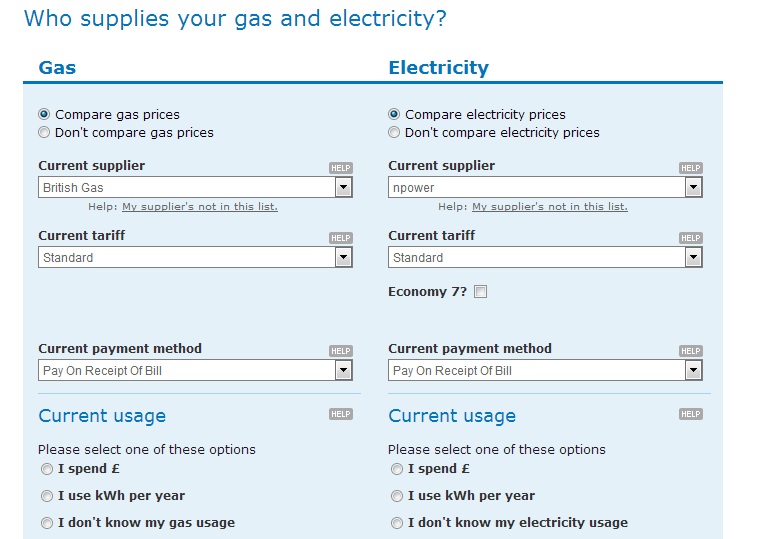Open HELP icon beside gas Current usage
778x539 pixels.
(341, 414)
